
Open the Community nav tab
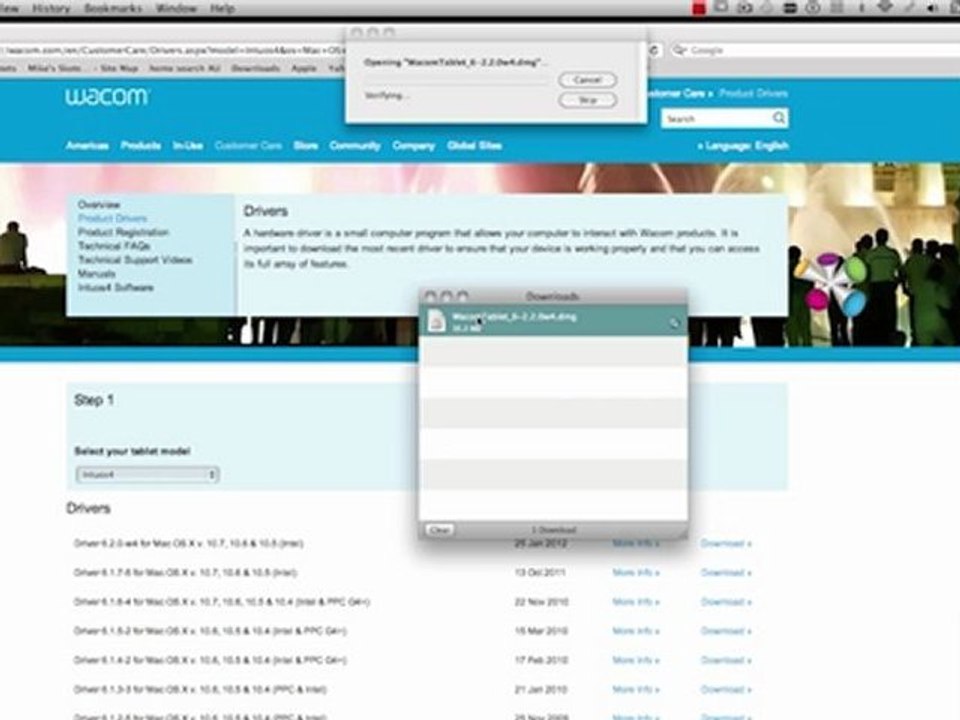pos(355,146)
